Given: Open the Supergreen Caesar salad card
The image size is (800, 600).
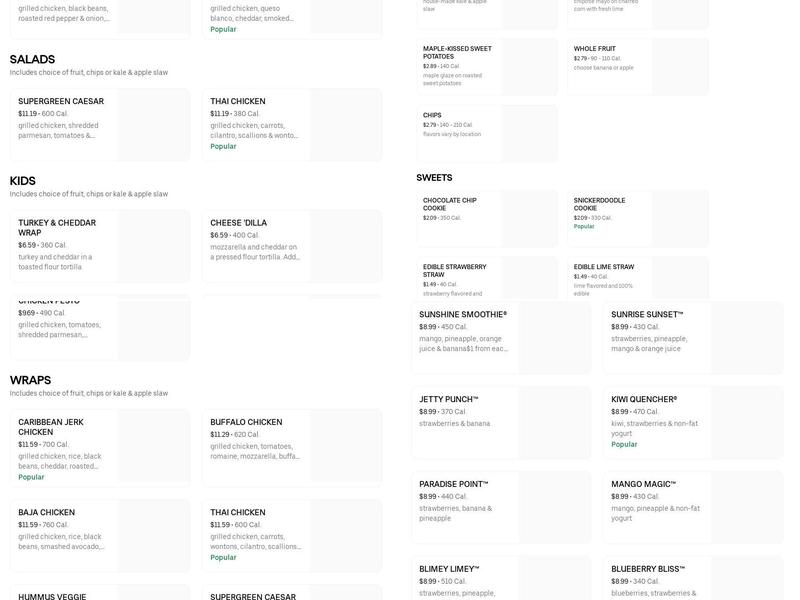Looking at the screenshot, I should (x=99, y=124).
